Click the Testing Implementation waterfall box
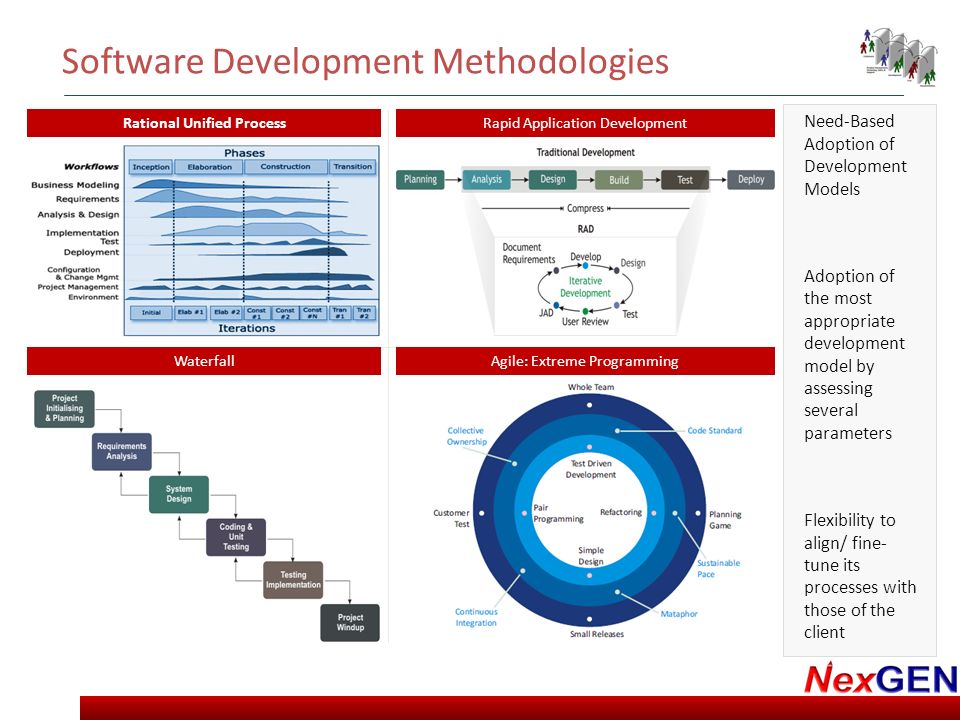The image size is (960, 720). tap(293, 580)
